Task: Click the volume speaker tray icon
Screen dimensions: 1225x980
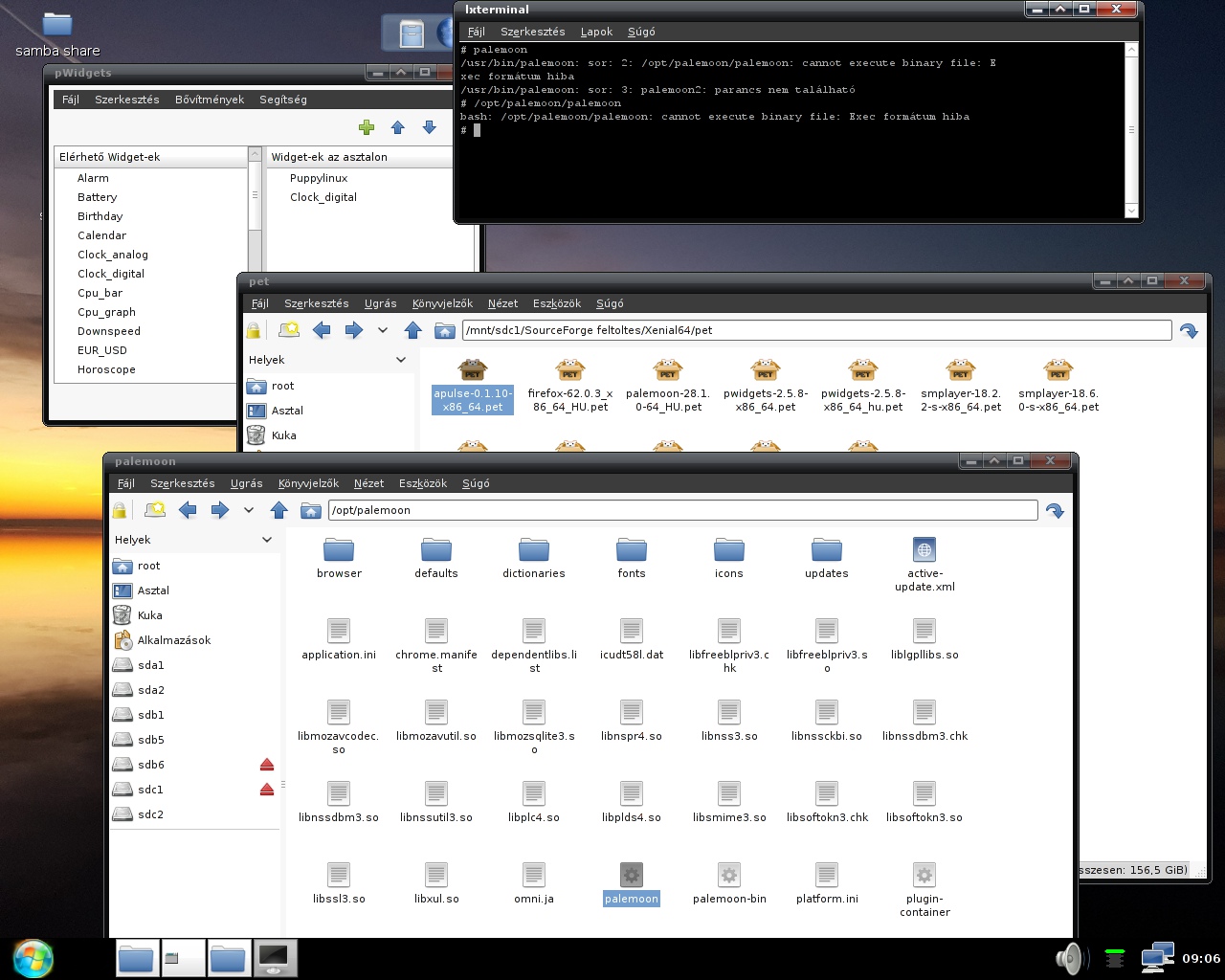Action: pyautogui.click(x=1069, y=958)
